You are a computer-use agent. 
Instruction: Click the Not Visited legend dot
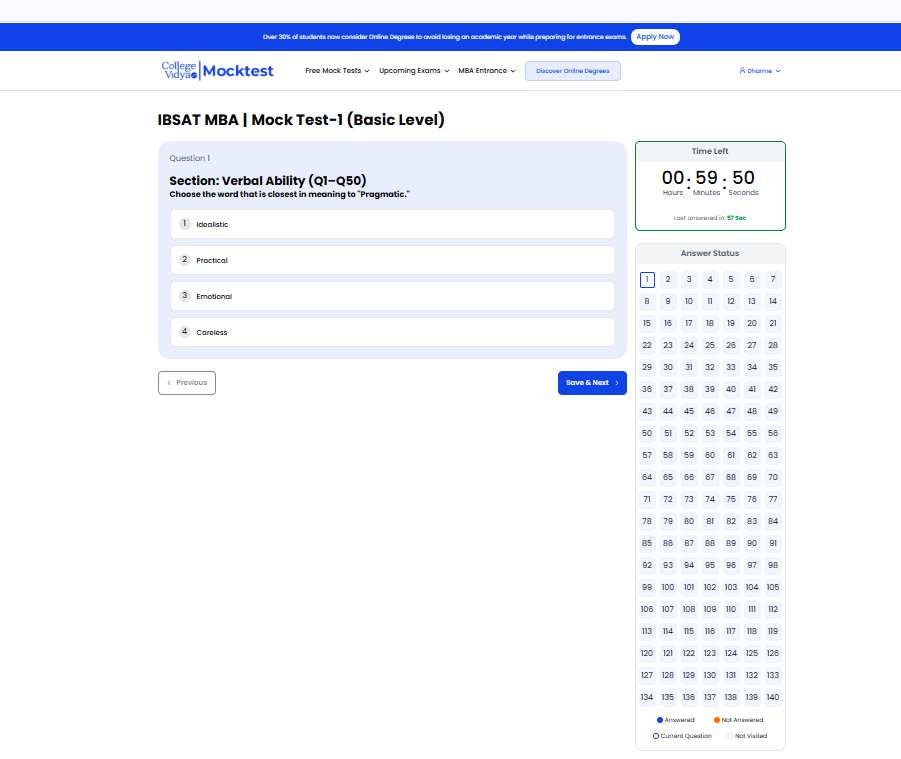pyautogui.click(x=730, y=736)
